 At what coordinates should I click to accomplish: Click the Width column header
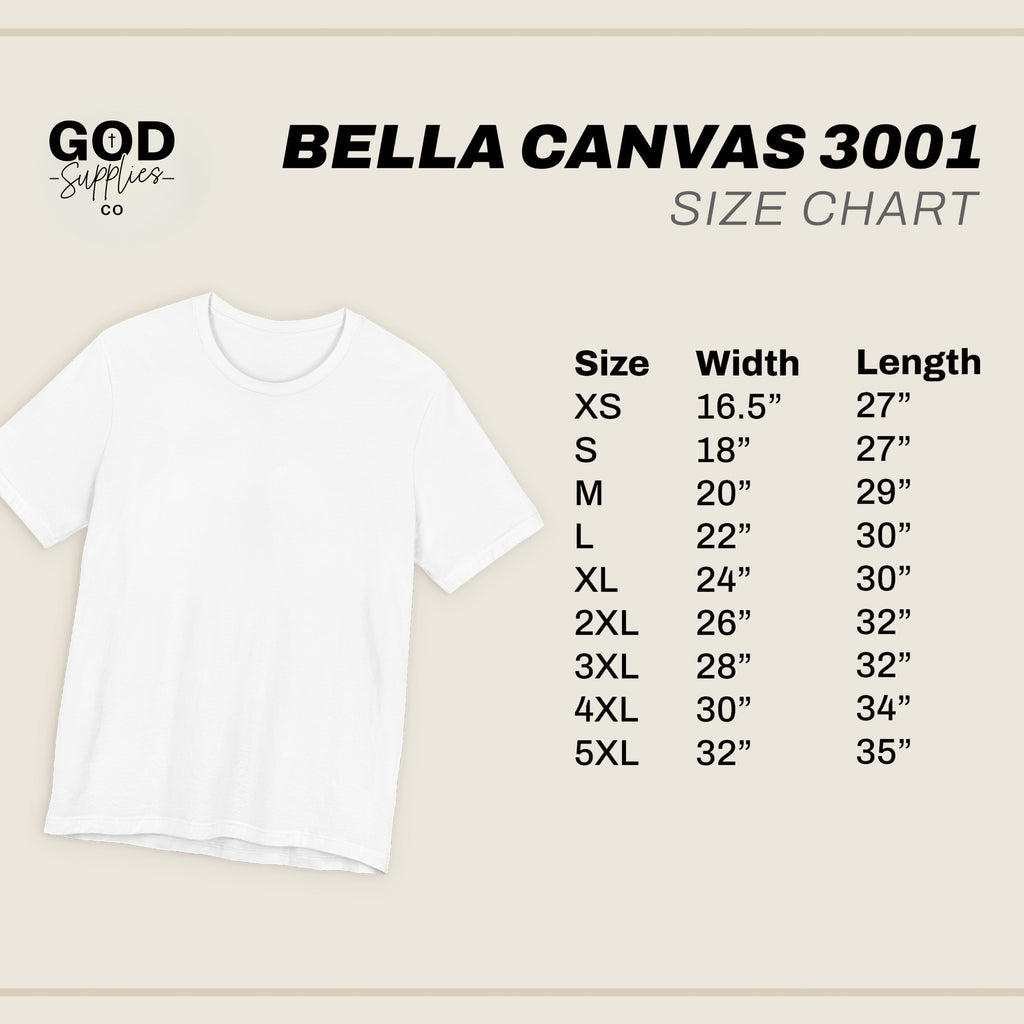click(747, 363)
